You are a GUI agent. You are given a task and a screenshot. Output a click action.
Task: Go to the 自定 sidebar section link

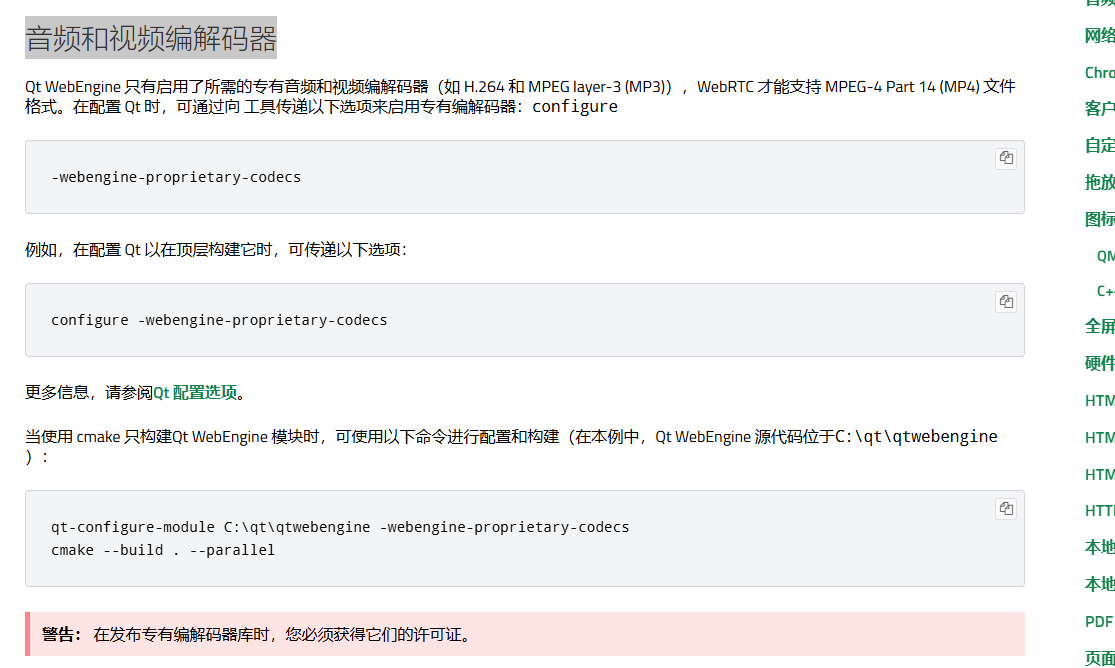point(1099,146)
